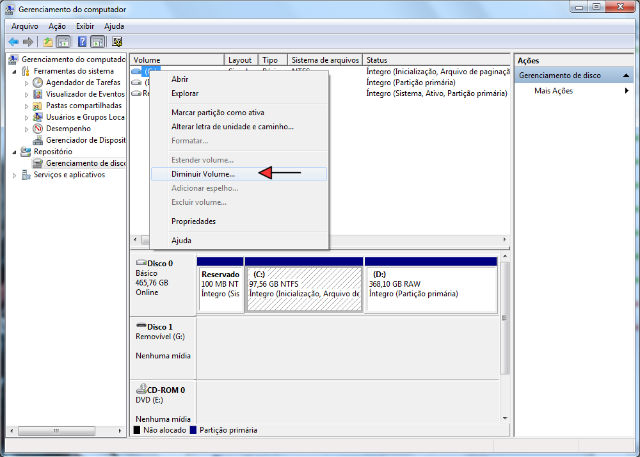This screenshot has width=640, height=457.
Task: Select the Gerenciamento de disco tree icon
Action: coord(38,163)
